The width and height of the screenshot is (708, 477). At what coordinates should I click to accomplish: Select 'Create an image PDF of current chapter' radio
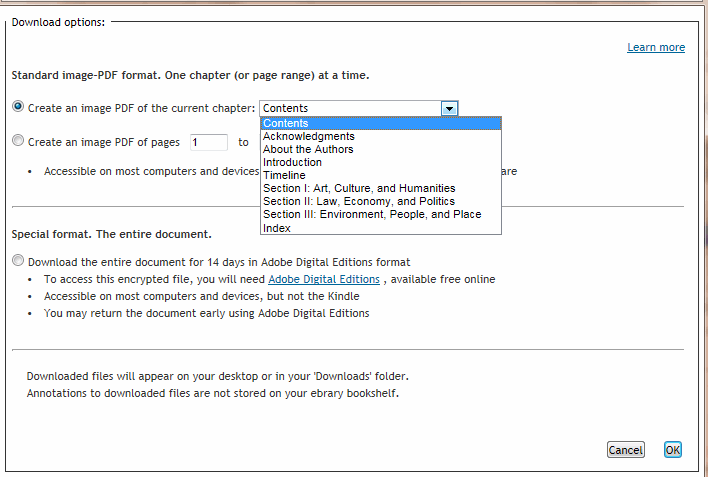[x=18, y=107]
